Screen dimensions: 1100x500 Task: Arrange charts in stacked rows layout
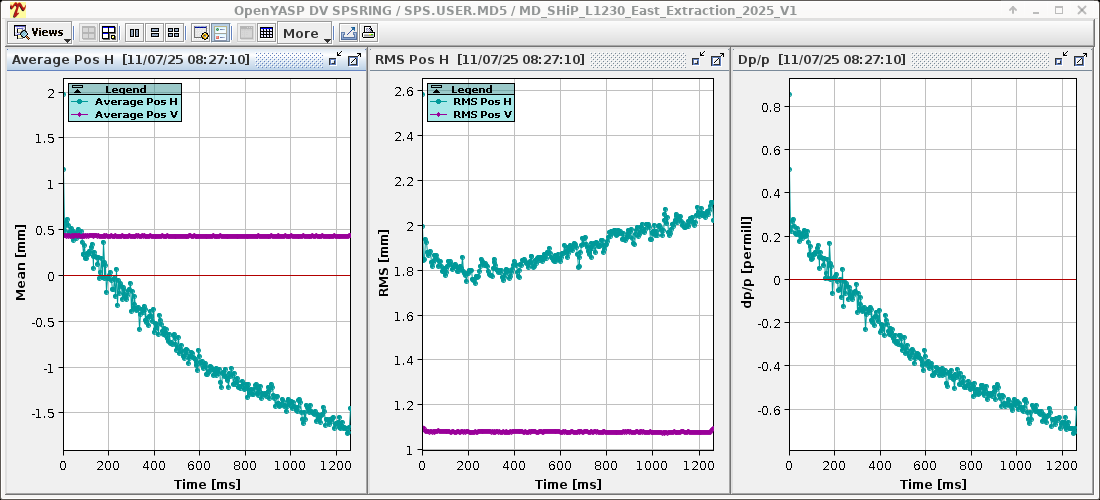pyautogui.click(x=154, y=33)
